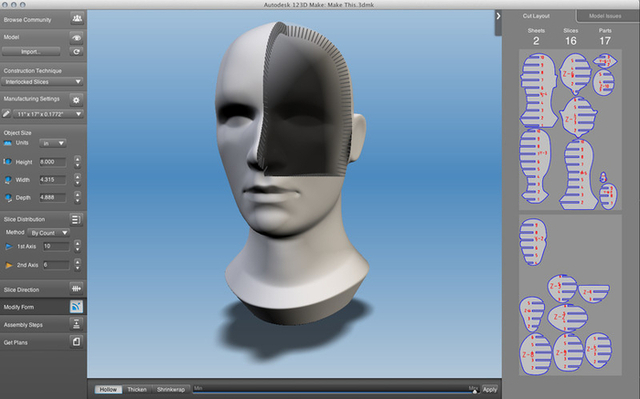The image size is (640, 399).
Task: Open Browse Community people icon
Action: click(77, 19)
